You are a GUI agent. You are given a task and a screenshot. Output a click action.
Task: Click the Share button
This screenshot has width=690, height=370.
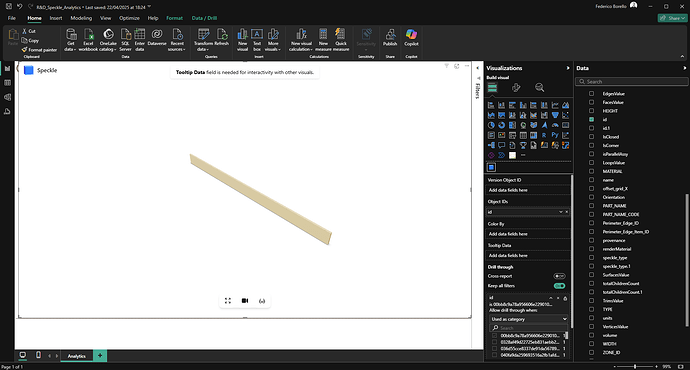click(672, 18)
